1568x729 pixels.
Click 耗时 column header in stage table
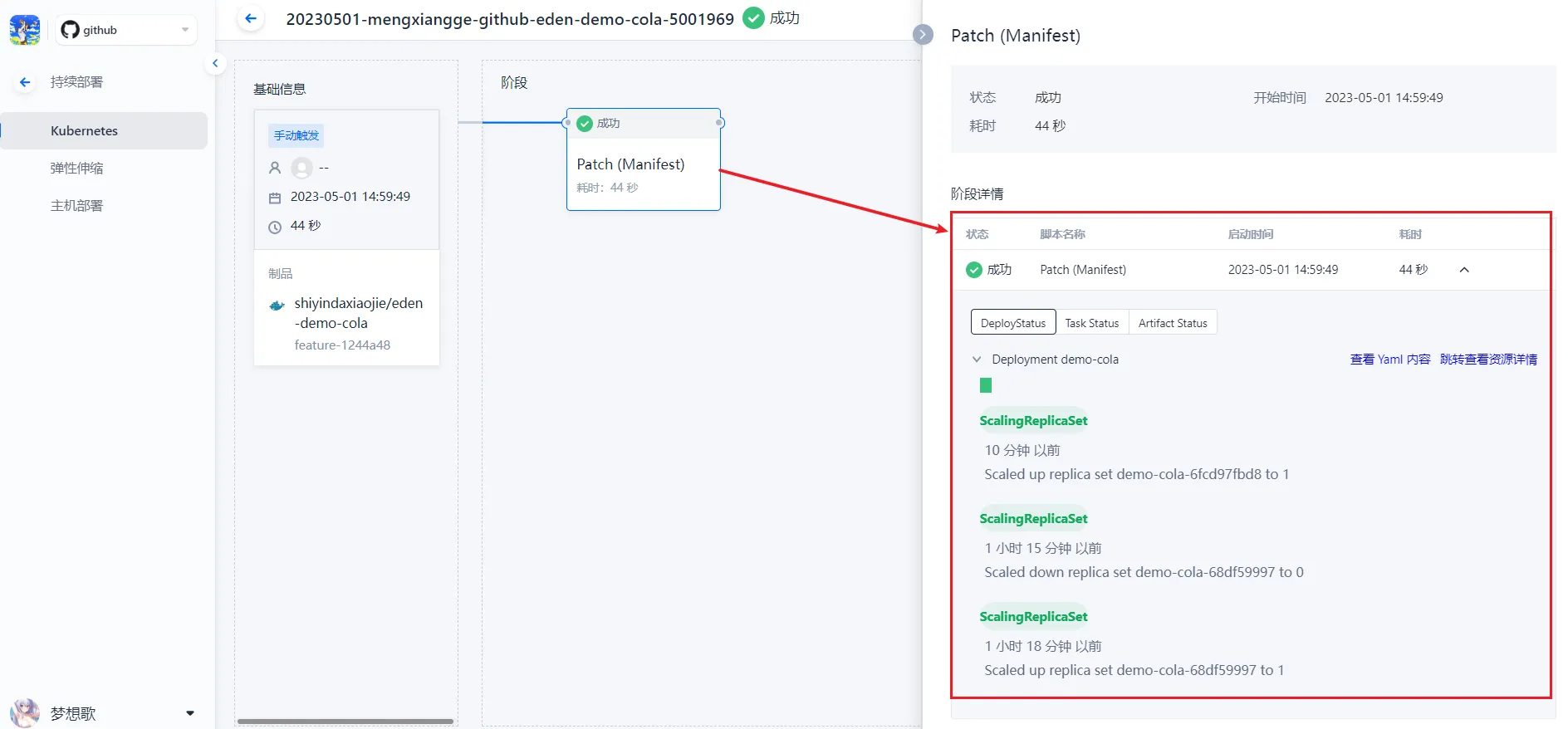coord(1410,235)
